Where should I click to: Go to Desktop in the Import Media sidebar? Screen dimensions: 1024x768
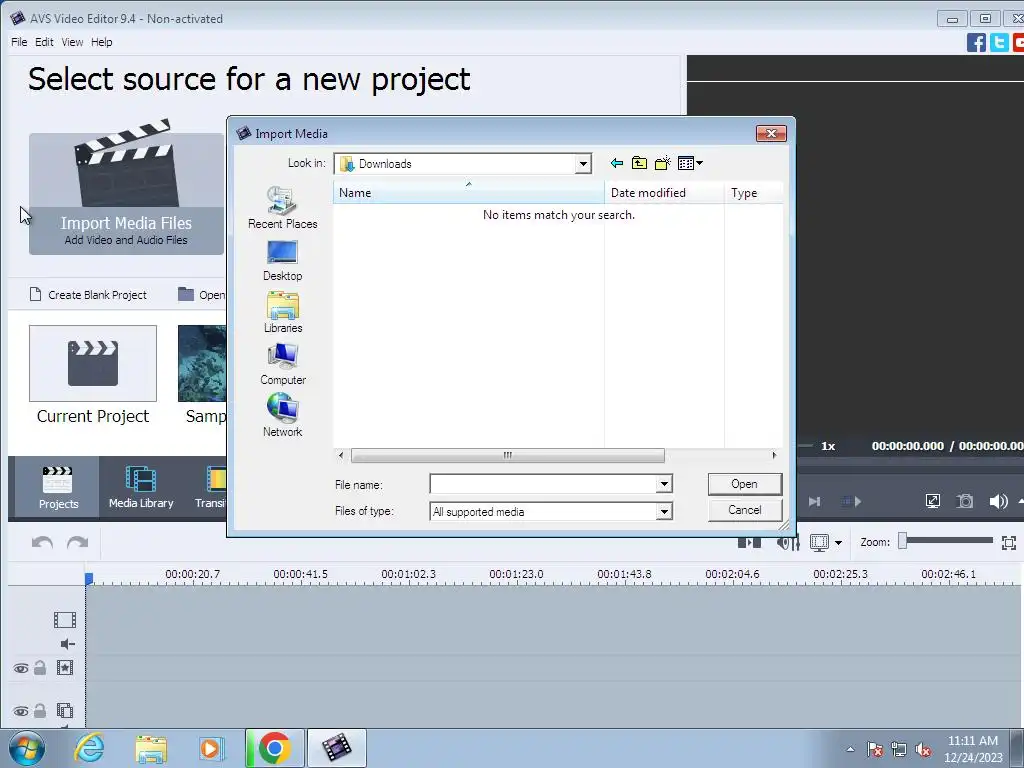click(x=283, y=261)
